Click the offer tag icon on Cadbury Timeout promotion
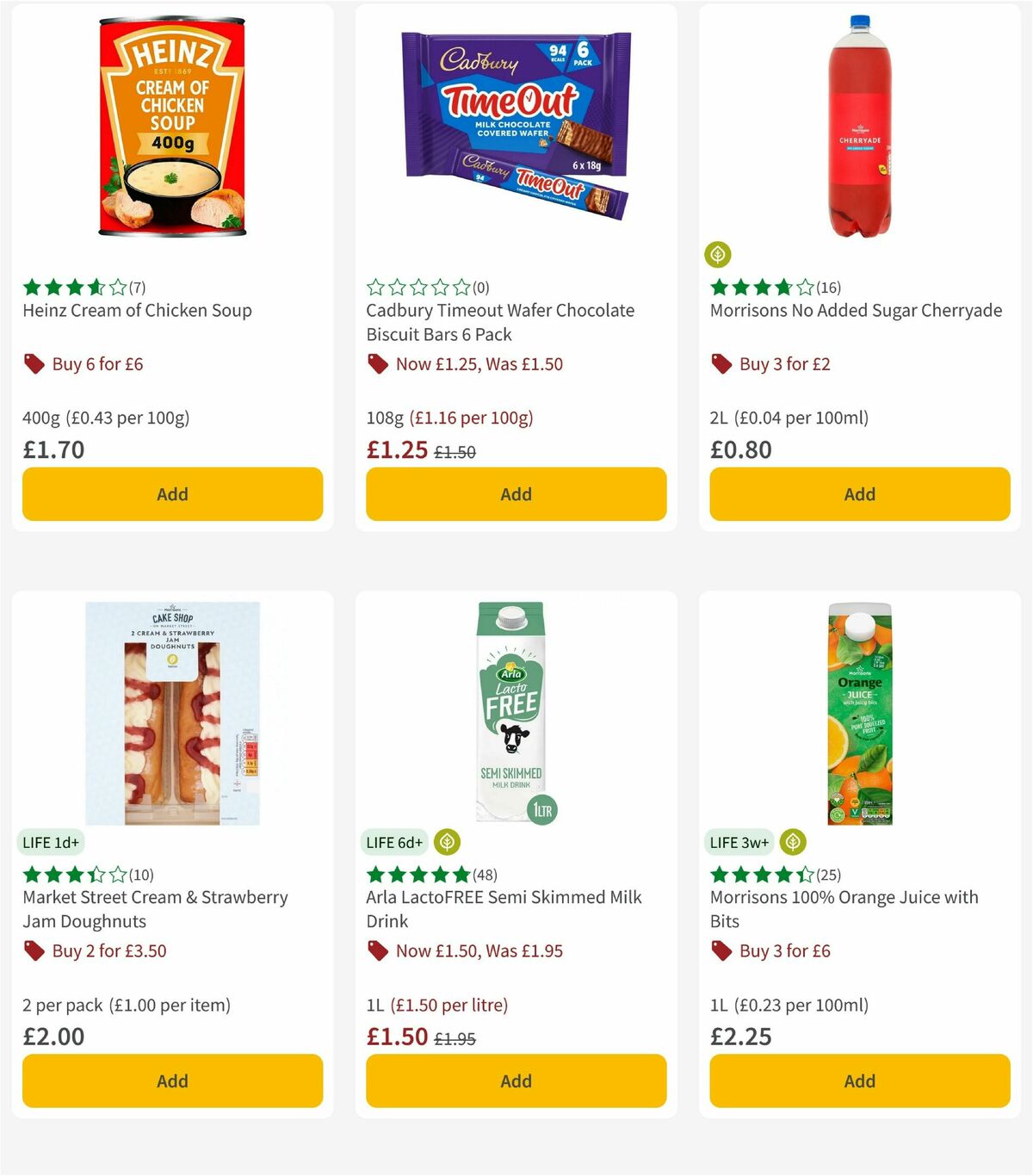The width and height of the screenshot is (1033, 1176). coord(377,364)
